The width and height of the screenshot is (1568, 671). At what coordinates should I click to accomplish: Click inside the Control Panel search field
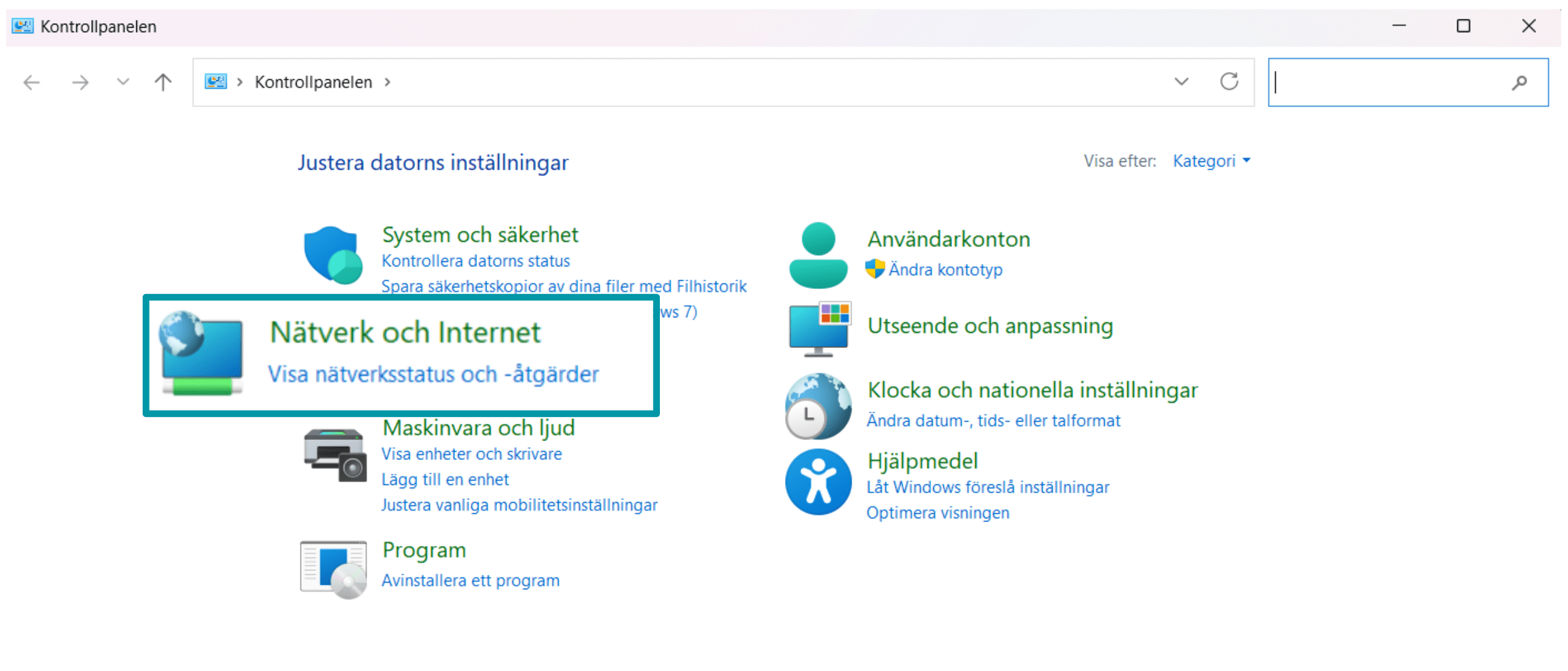point(1389,82)
